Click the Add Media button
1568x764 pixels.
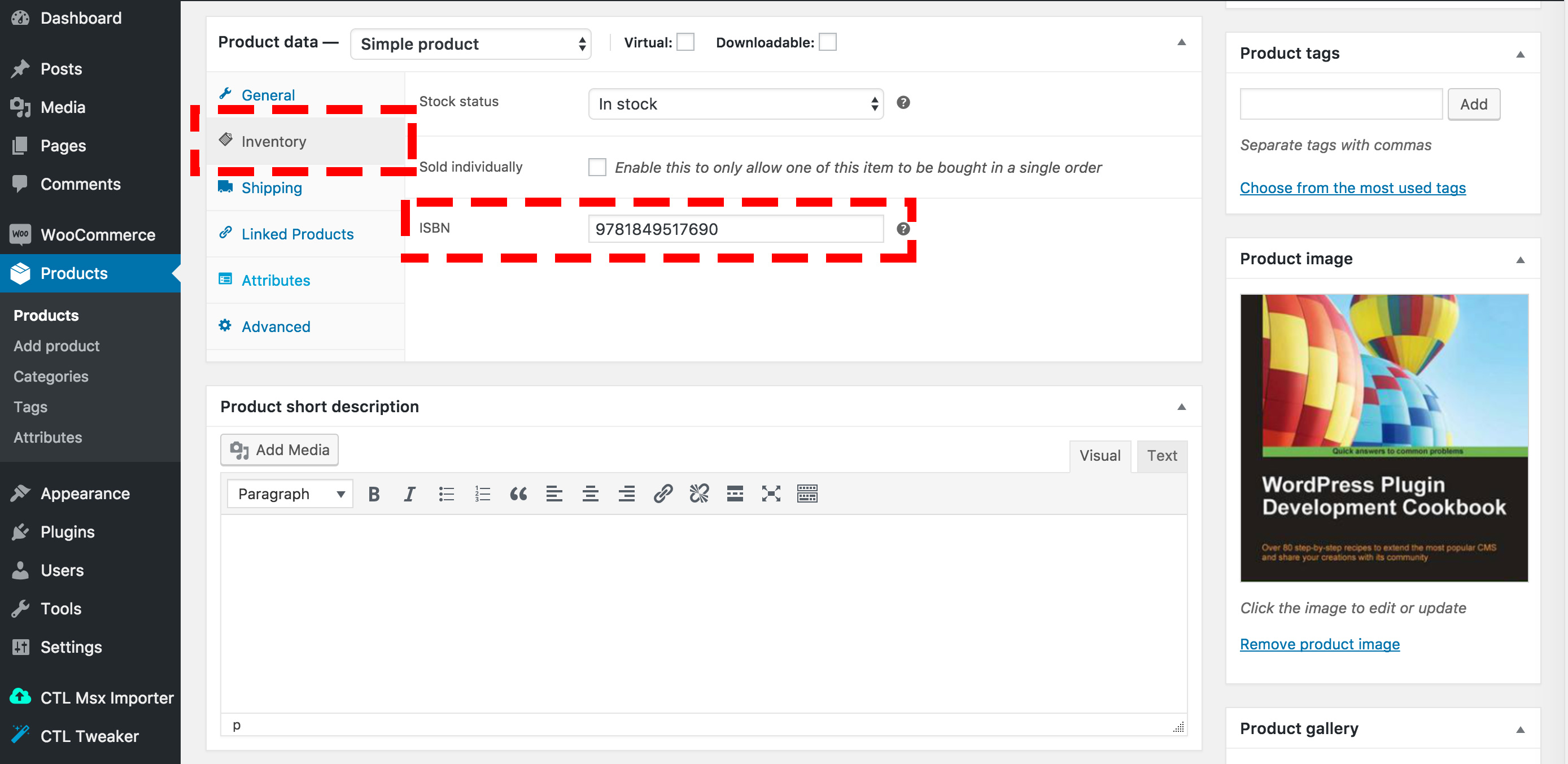tap(279, 450)
